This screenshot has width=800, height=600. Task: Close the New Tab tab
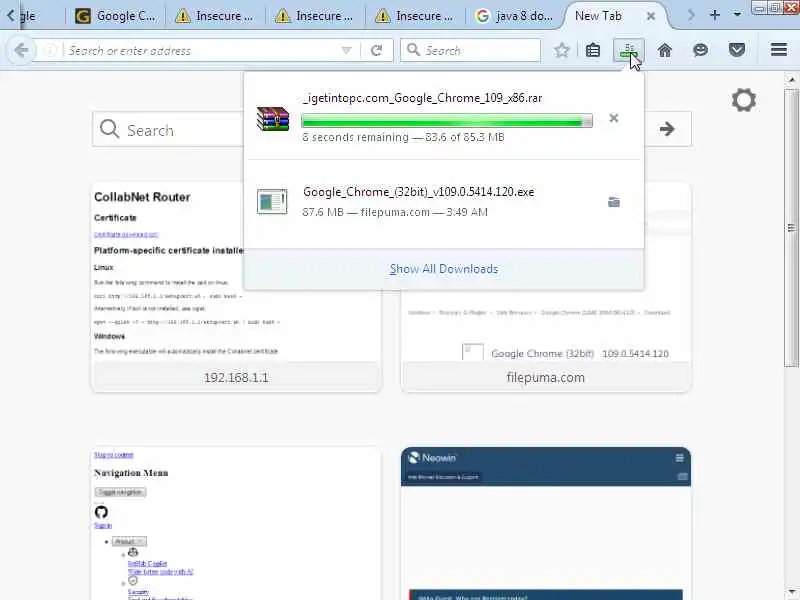click(x=651, y=16)
